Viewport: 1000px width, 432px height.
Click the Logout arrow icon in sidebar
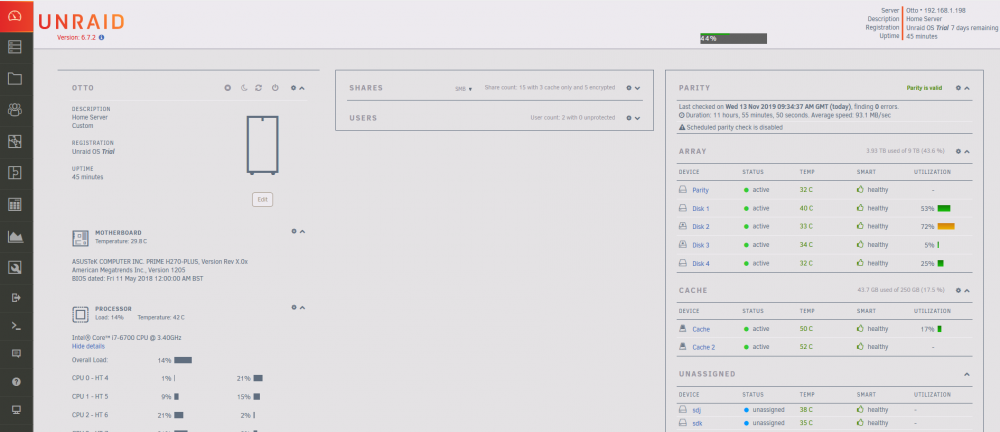16,297
